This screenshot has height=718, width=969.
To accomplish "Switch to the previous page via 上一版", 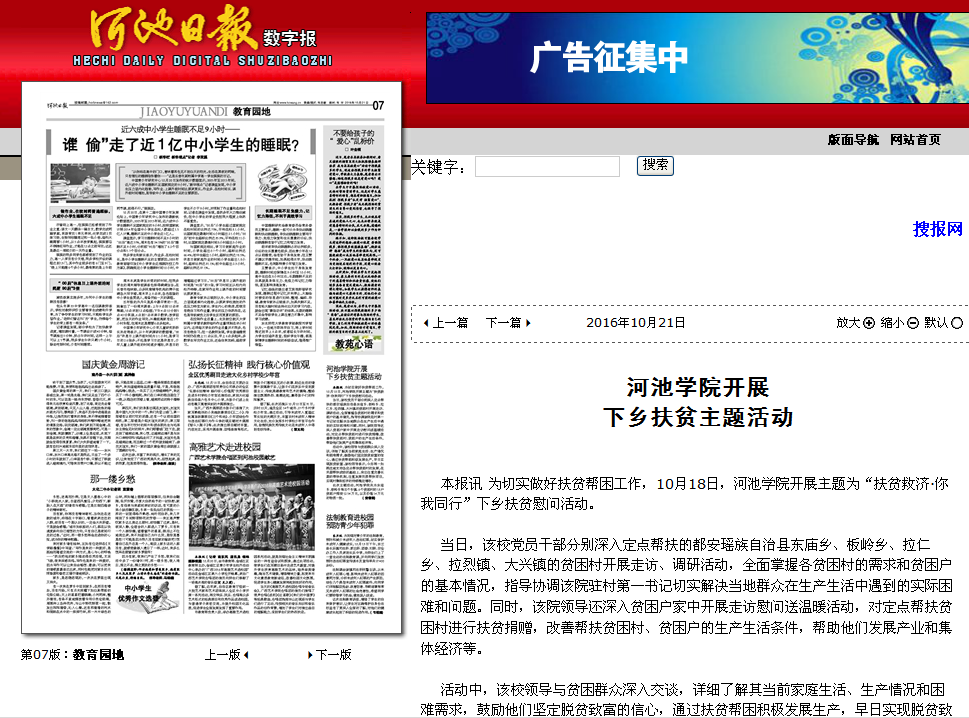I will point(225,655).
